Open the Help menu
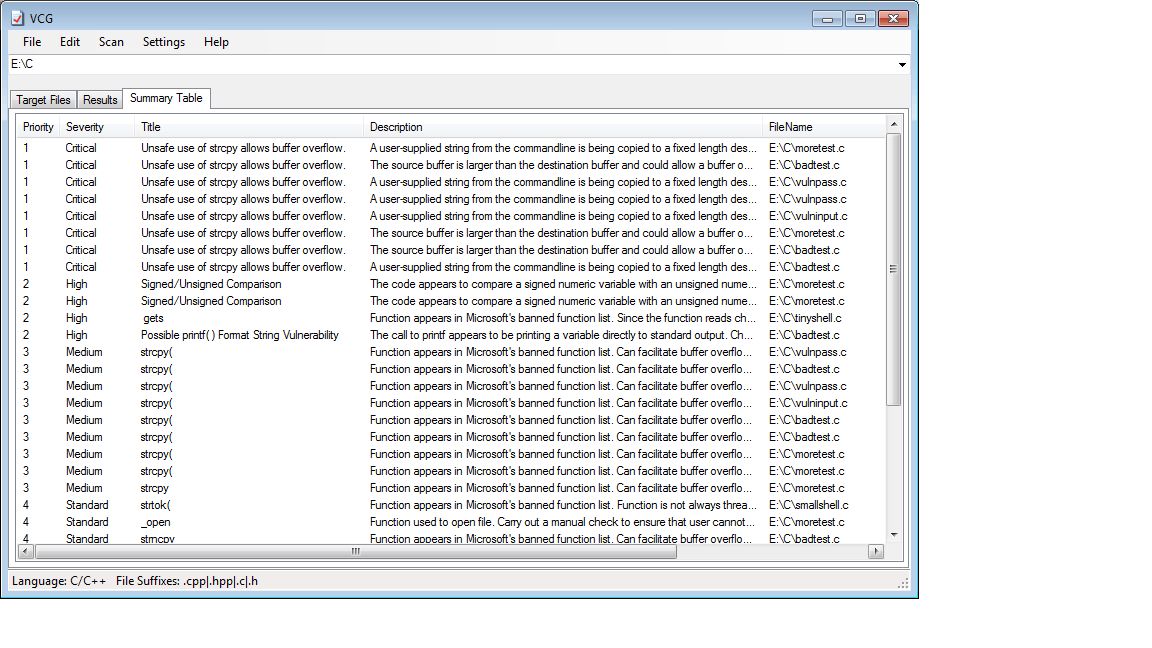The height and width of the screenshot is (648, 1152). (x=216, y=42)
